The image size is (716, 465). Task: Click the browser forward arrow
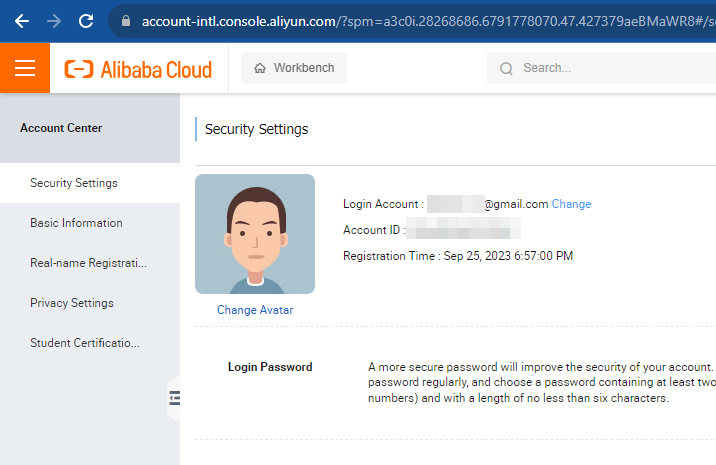54,20
